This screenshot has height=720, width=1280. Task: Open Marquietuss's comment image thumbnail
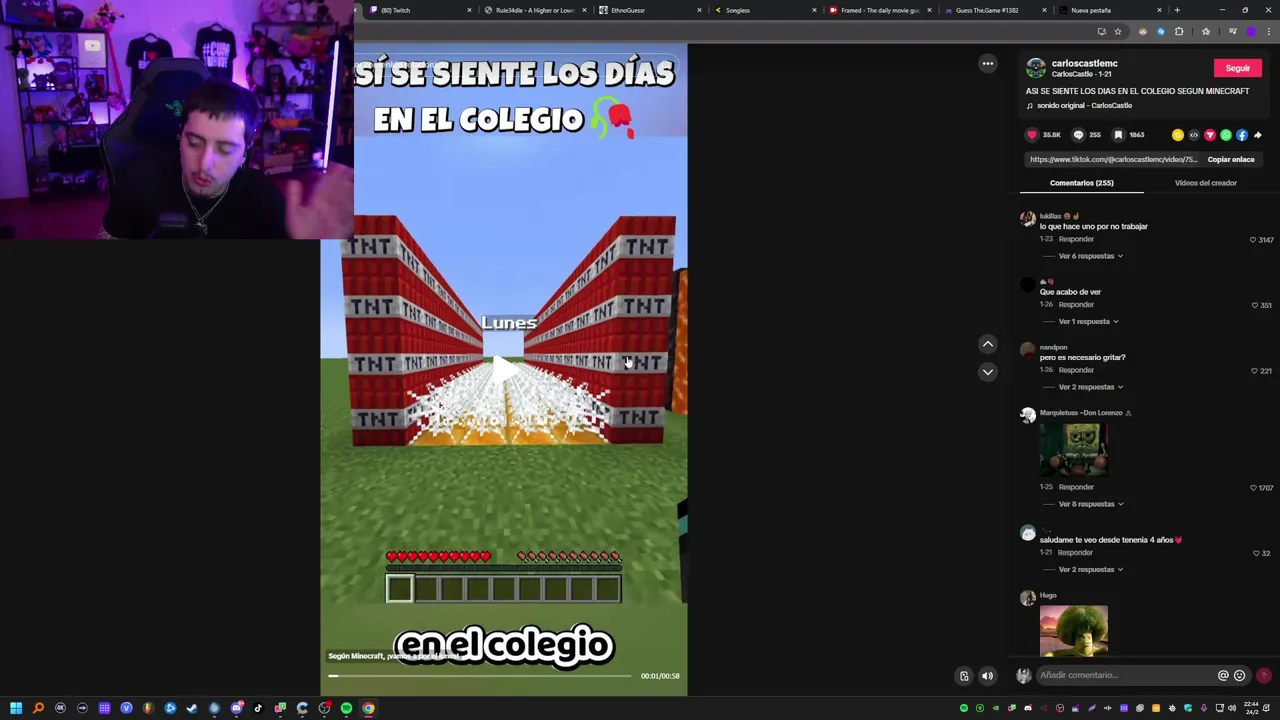pos(1073,450)
